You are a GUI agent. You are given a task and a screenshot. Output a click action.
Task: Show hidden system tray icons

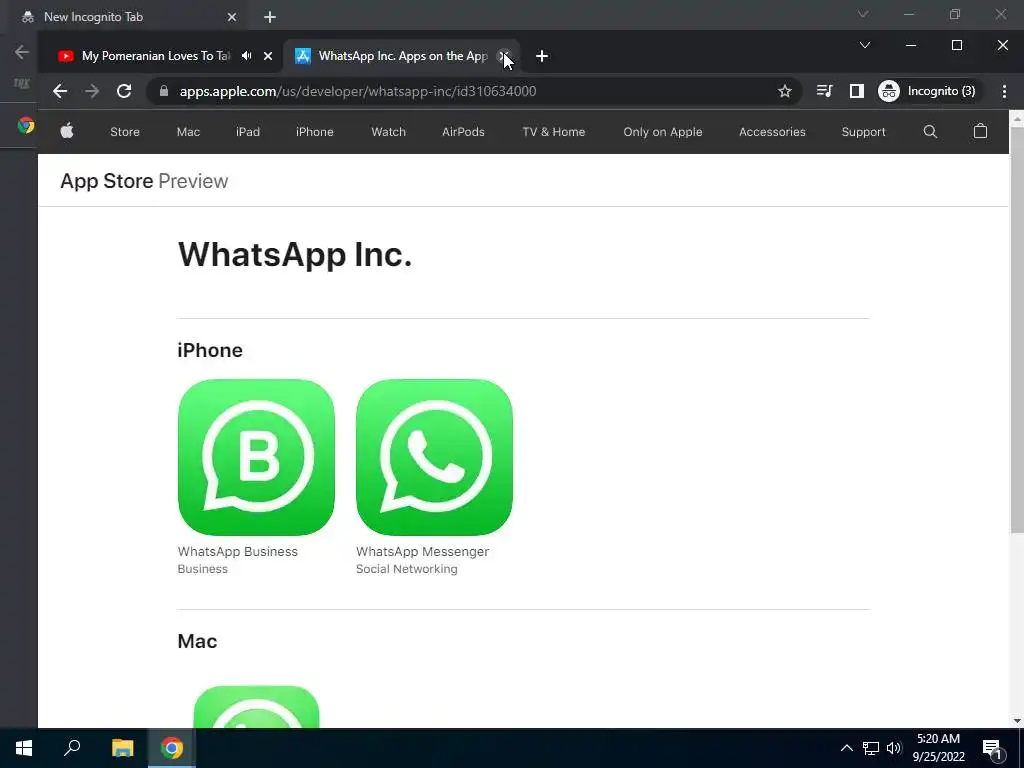coord(846,748)
